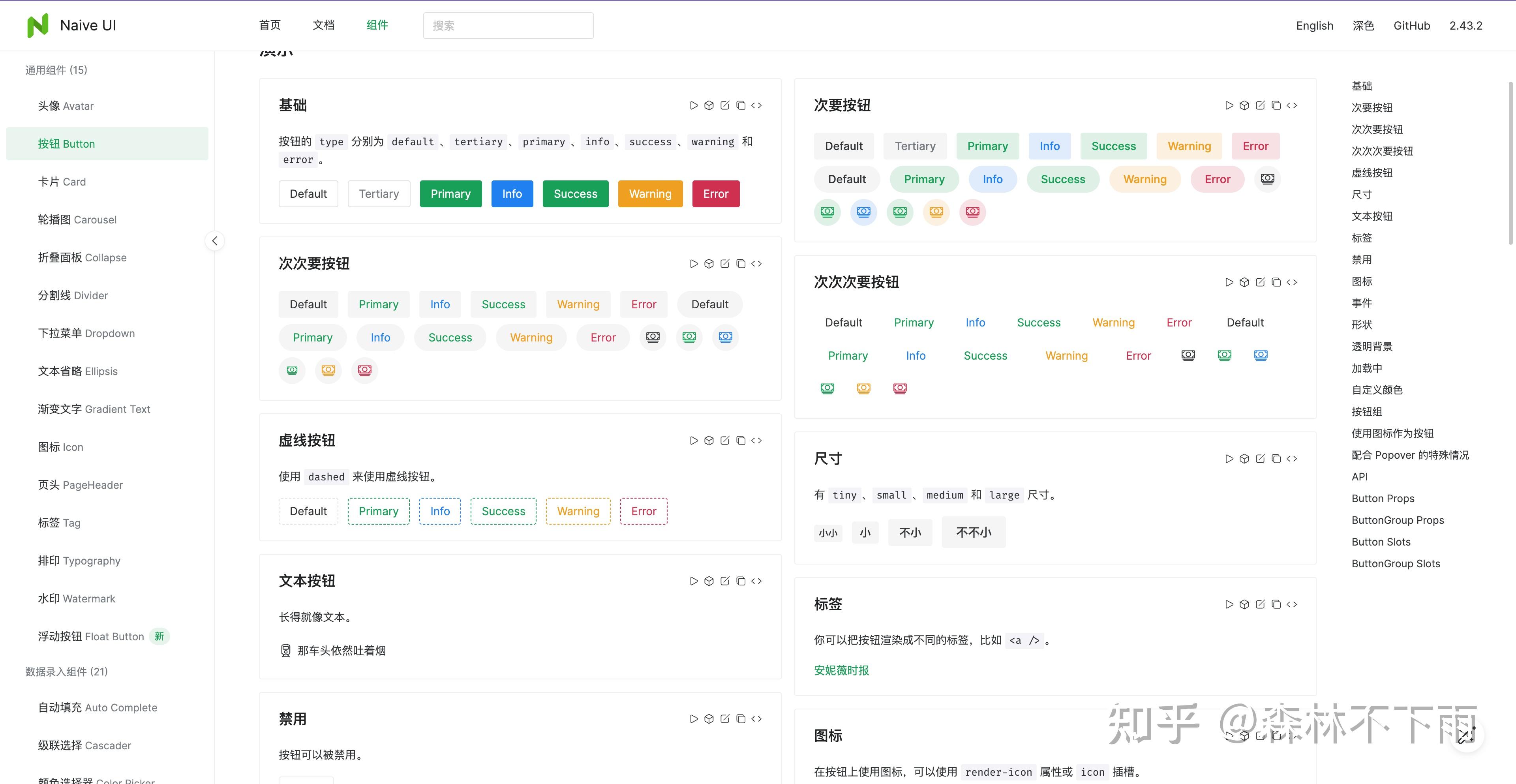Click the red circular cash icon in 次要按钮
The width and height of the screenshot is (1516, 784).
click(x=973, y=212)
